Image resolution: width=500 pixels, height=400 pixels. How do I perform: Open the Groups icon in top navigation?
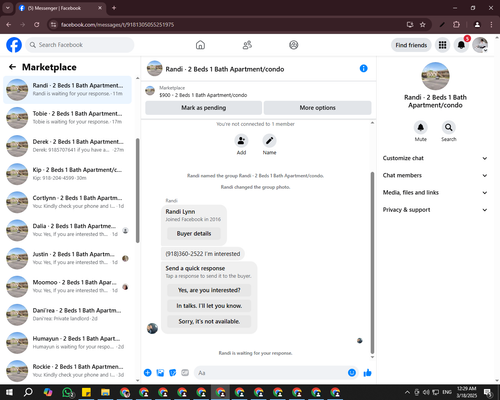(x=294, y=45)
